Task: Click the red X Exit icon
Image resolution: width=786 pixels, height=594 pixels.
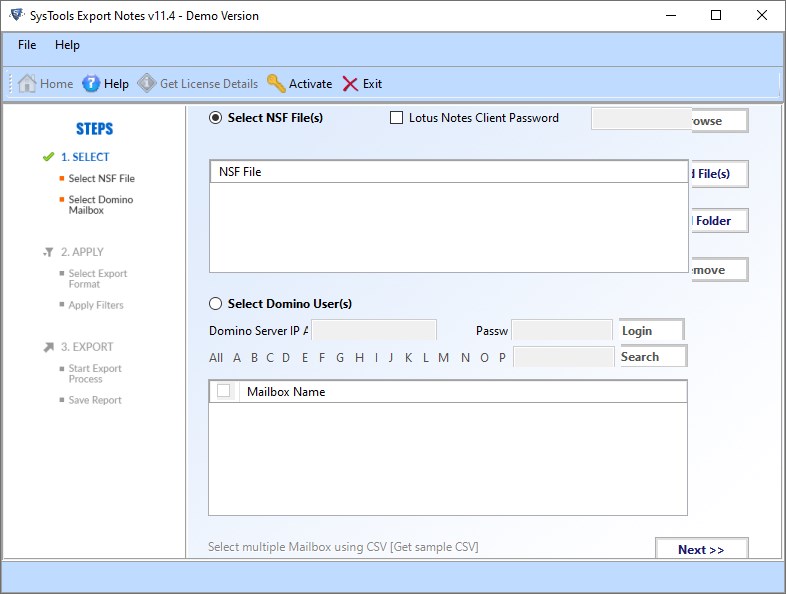Action: click(350, 84)
